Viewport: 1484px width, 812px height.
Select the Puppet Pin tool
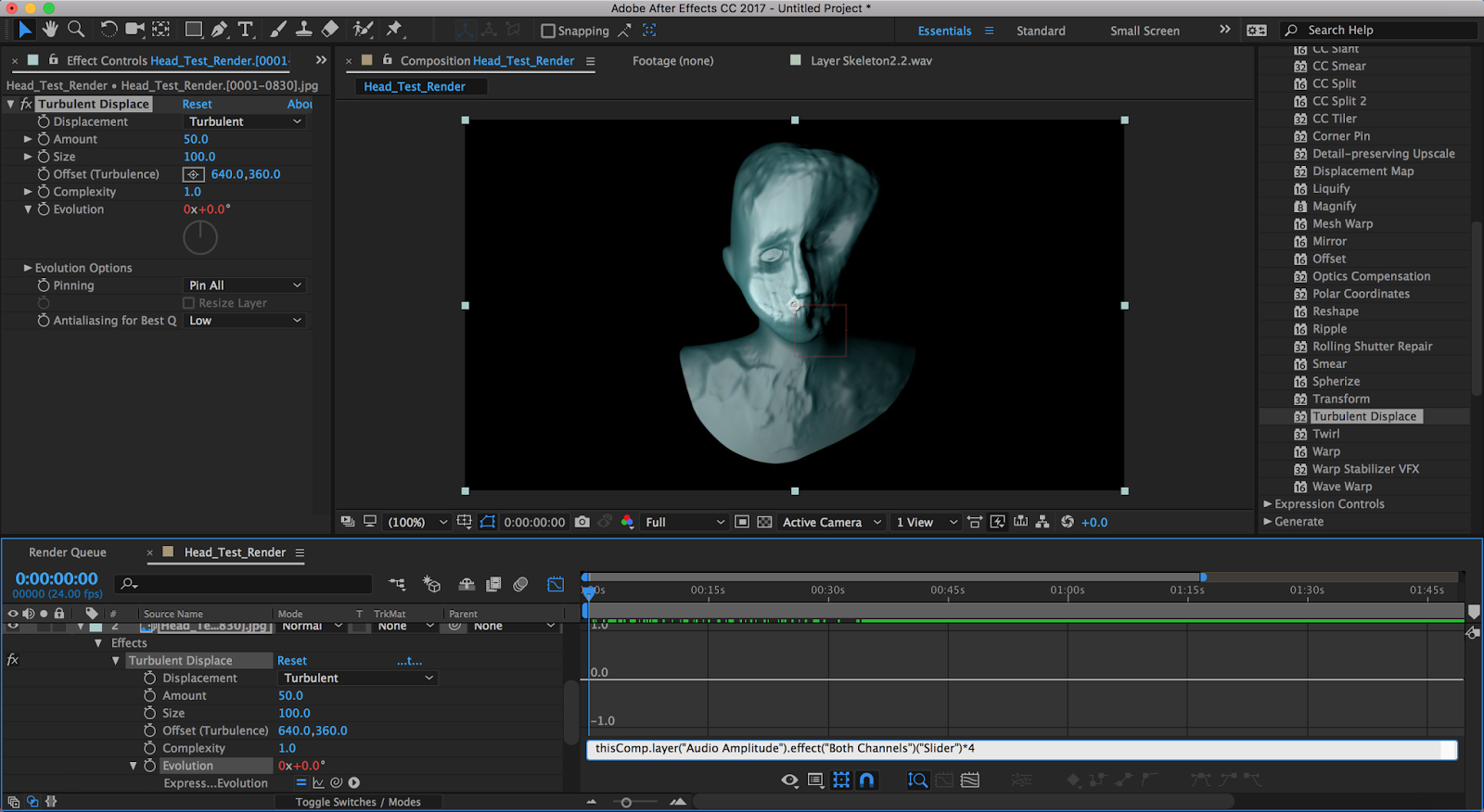(394, 30)
